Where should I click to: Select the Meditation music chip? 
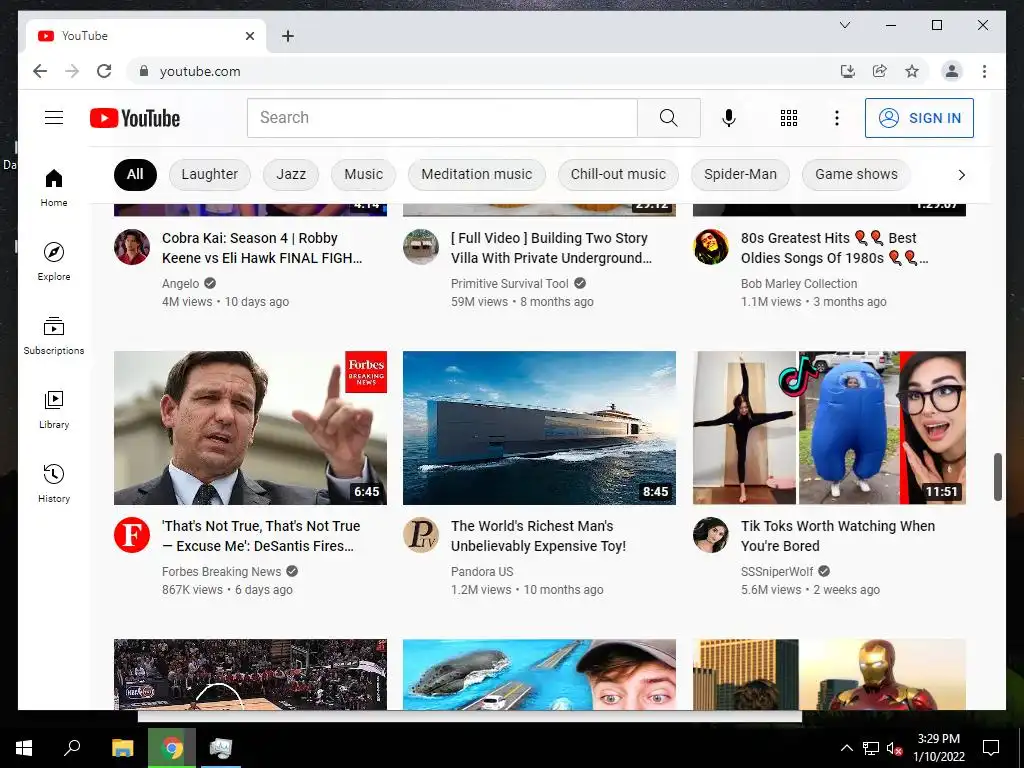[477, 174]
